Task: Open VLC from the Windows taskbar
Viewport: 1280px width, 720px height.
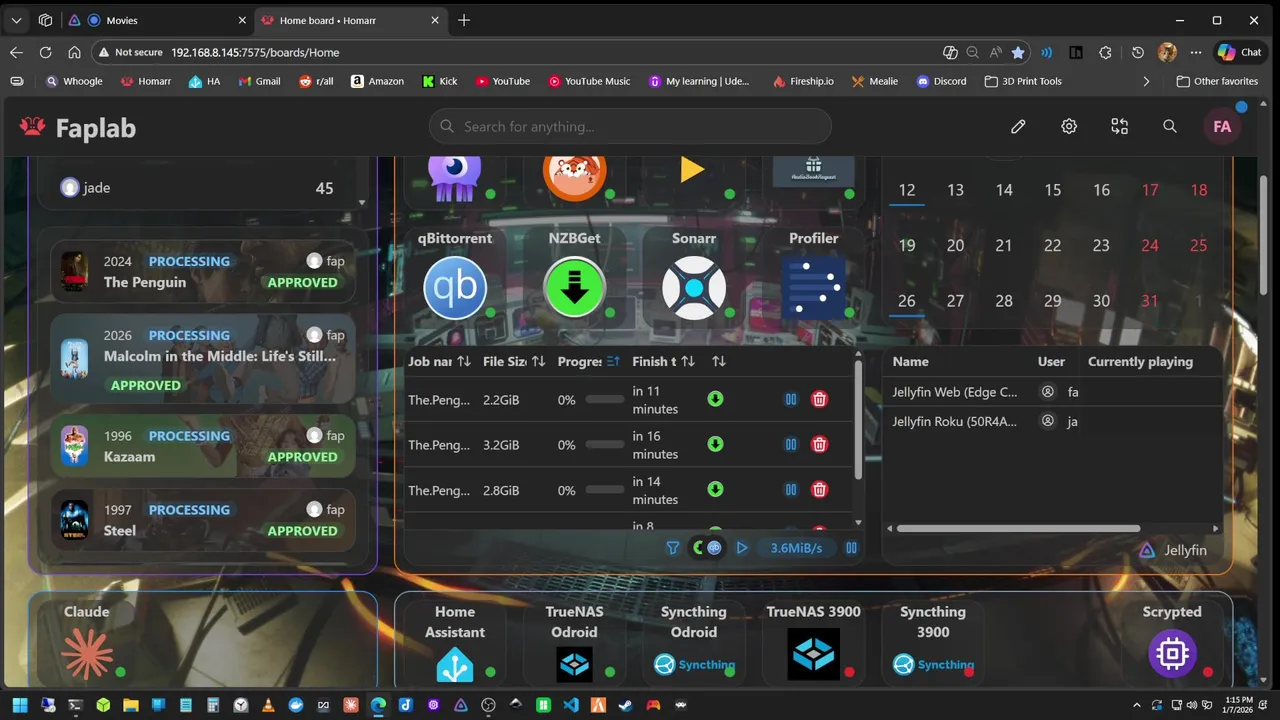Action: coord(268,705)
